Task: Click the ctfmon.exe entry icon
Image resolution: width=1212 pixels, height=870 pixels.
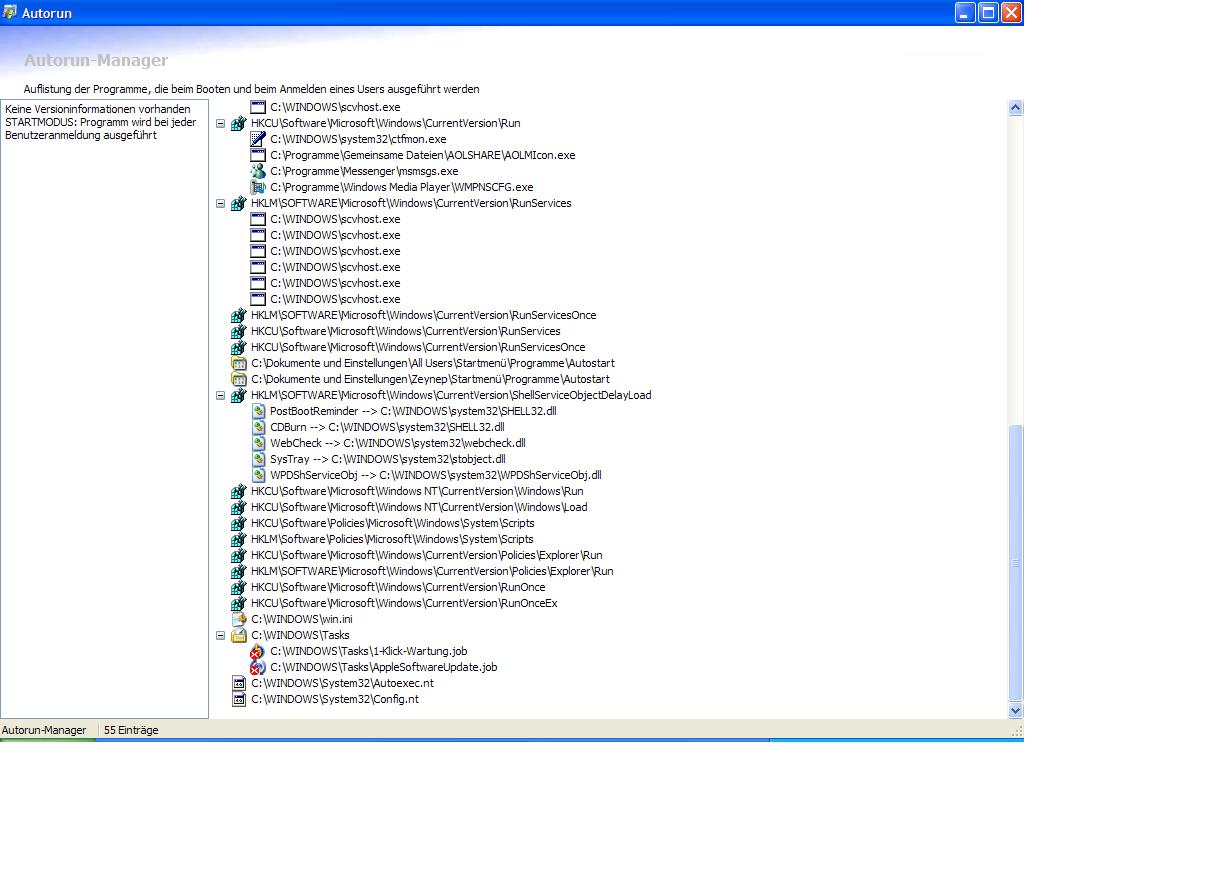Action: 258,139
